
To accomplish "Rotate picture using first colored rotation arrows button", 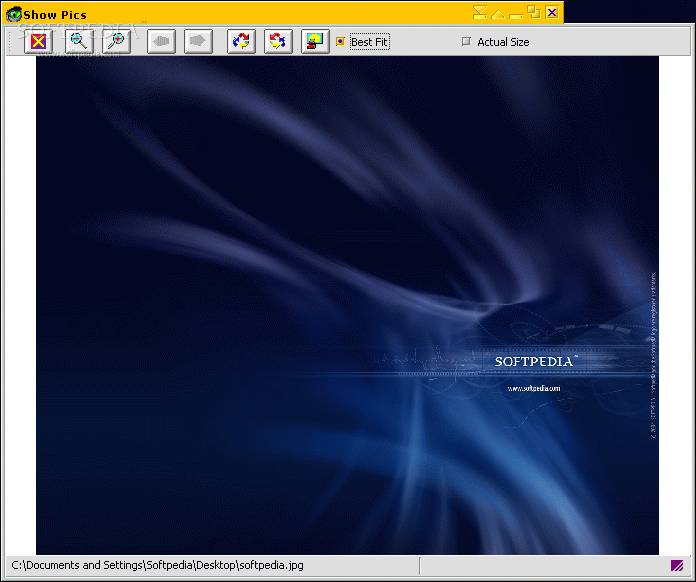I will [241, 42].
